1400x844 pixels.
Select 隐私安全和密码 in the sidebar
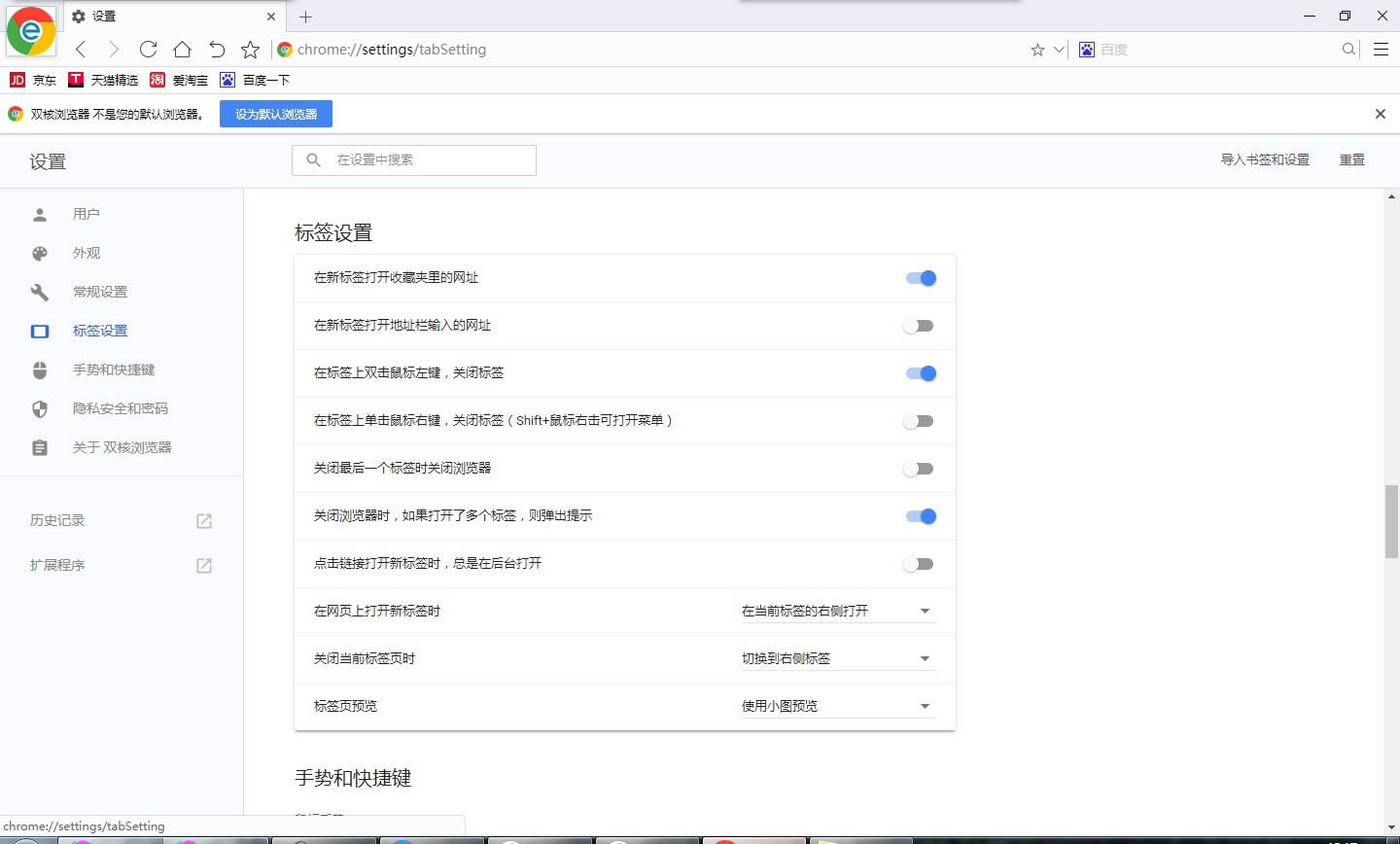point(121,408)
